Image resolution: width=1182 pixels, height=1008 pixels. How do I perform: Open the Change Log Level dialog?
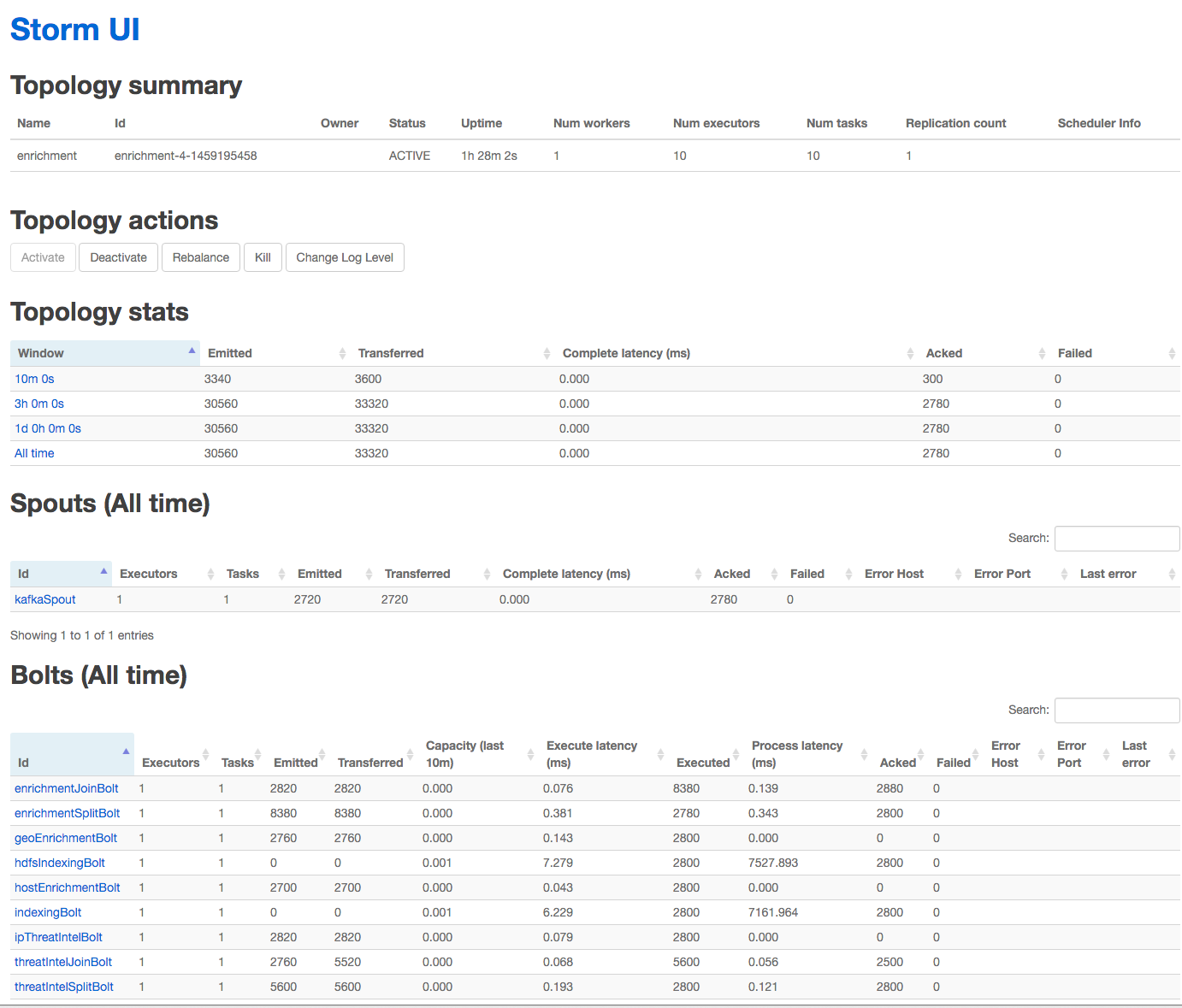point(345,257)
